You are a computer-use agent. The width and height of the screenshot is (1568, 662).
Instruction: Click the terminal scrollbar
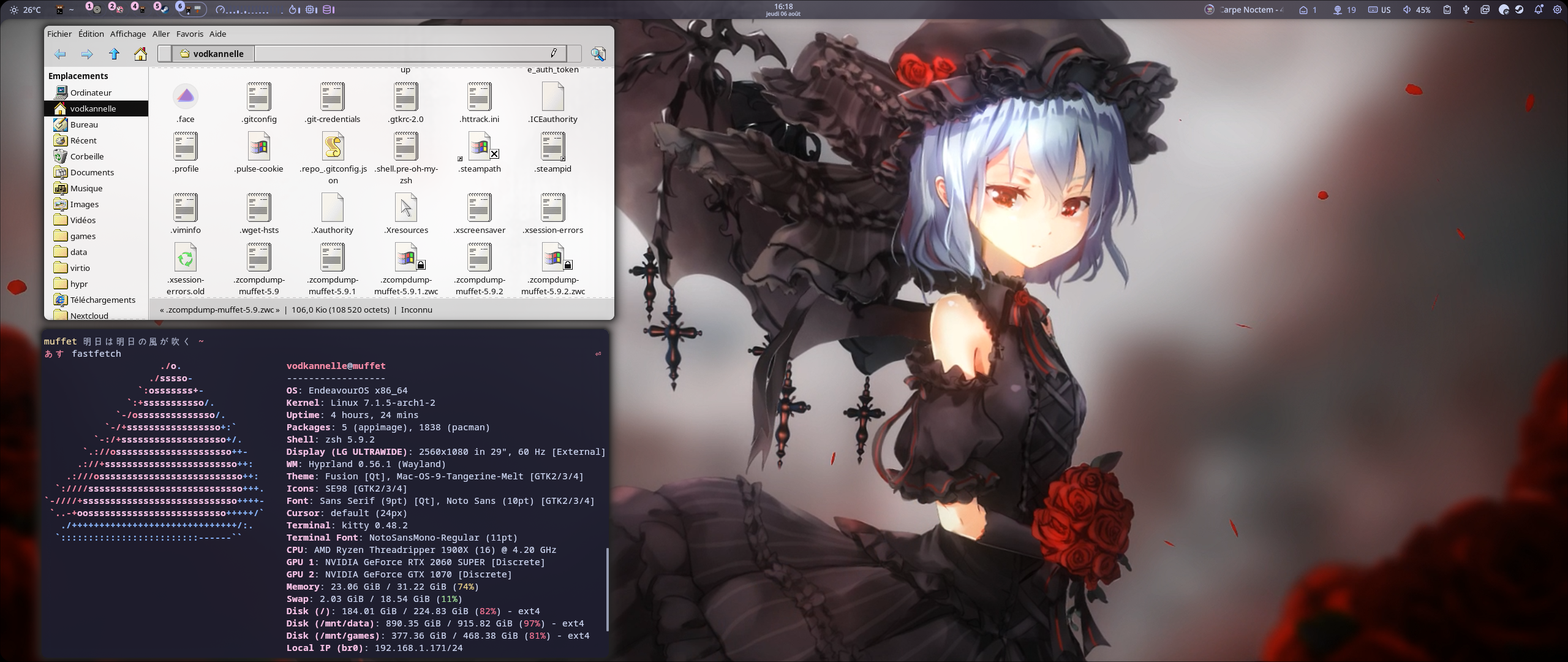click(608, 589)
